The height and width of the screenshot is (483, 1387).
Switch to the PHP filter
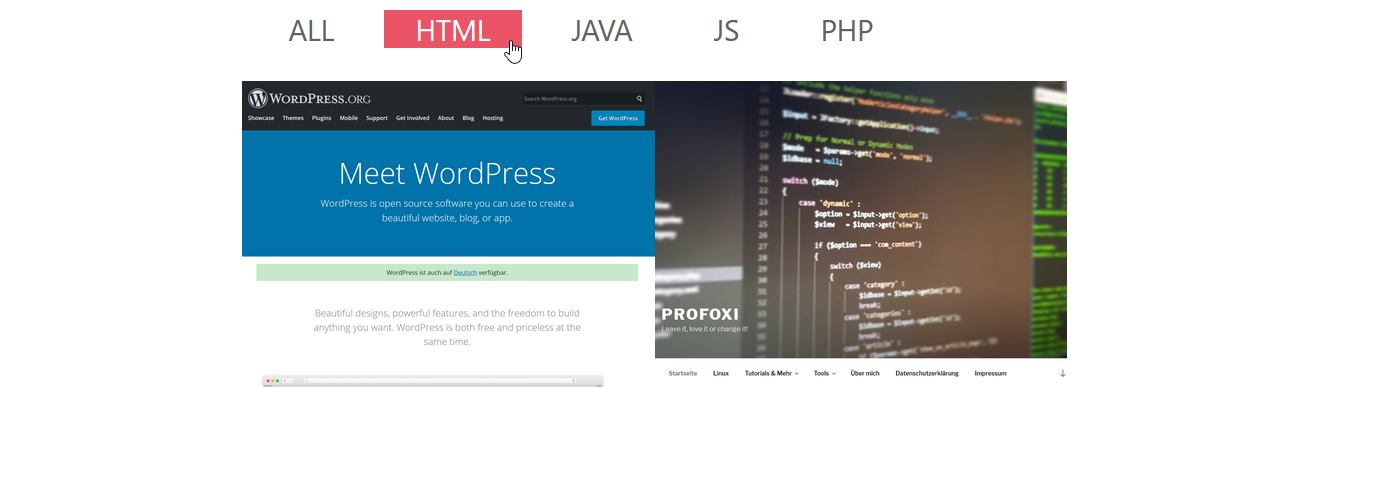coord(847,30)
